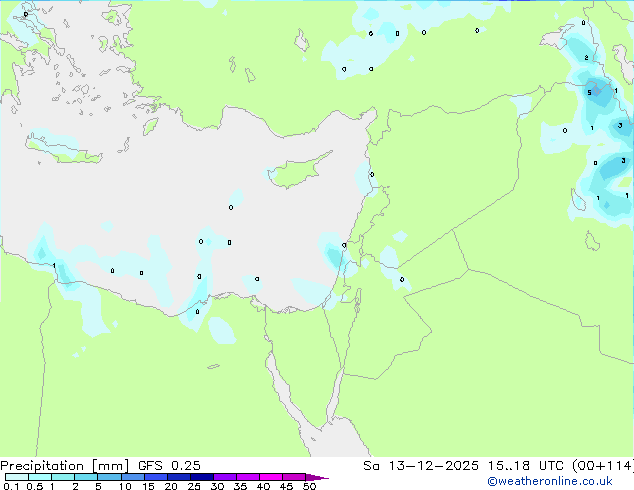Open the weatheronline.co.uk link

(x=550, y=481)
